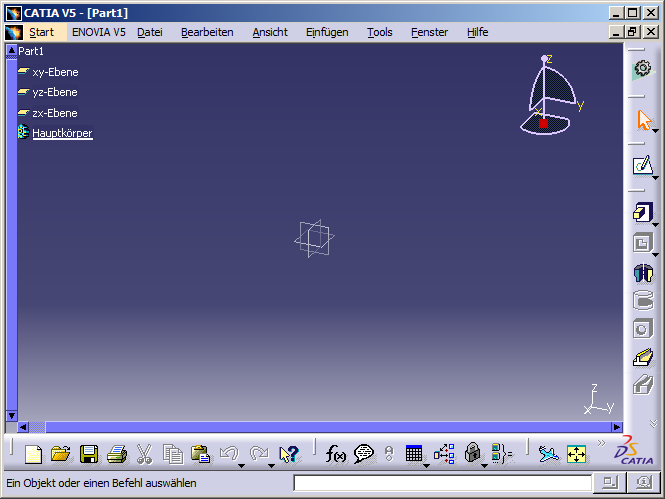Select the Slot tool
665x499 pixels.
pyautogui.click(x=643, y=385)
